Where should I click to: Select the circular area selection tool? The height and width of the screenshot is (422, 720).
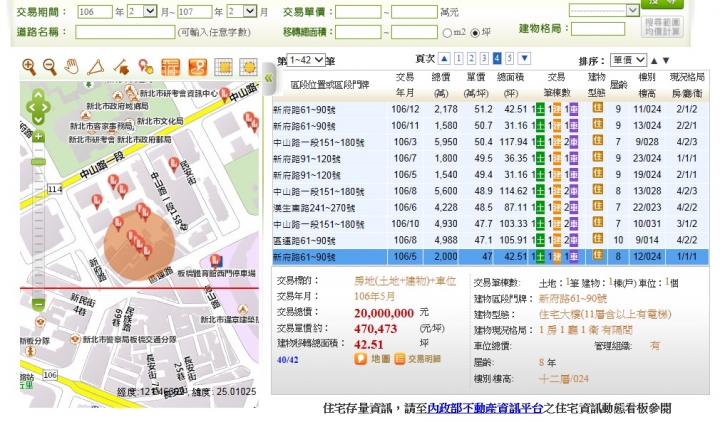(x=248, y=67)
